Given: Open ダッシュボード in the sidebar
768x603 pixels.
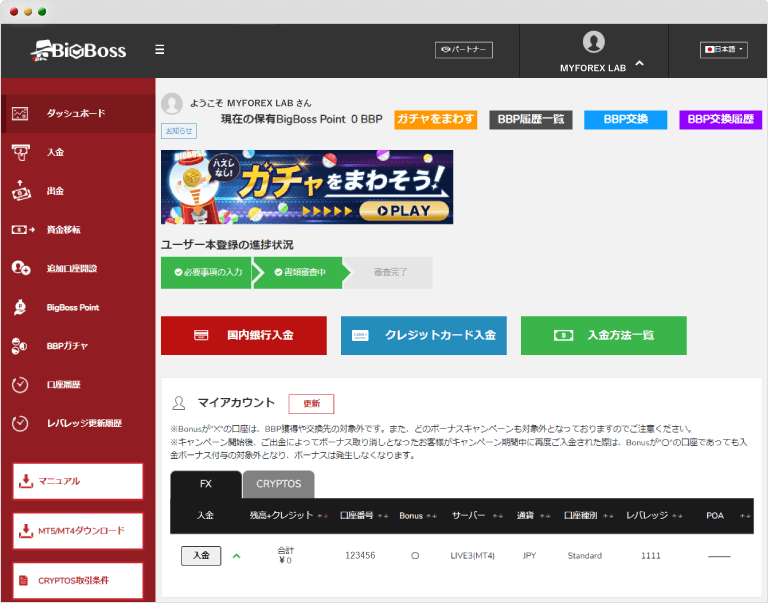Looking at the screenshot, I should (78, 114).
